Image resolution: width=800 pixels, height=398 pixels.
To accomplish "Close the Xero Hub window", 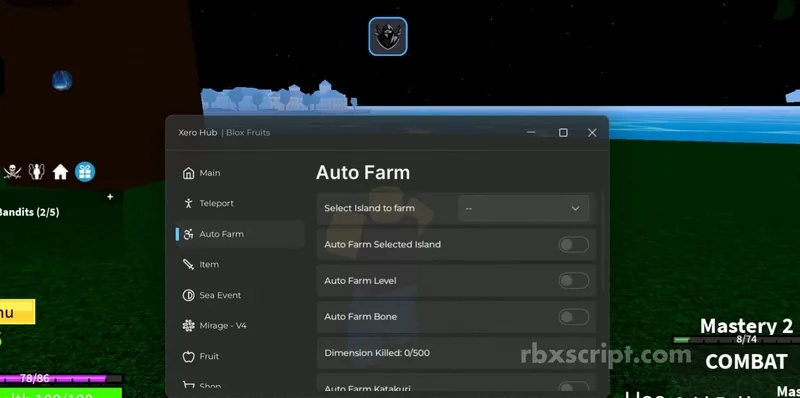I will (x=592, y=133).
